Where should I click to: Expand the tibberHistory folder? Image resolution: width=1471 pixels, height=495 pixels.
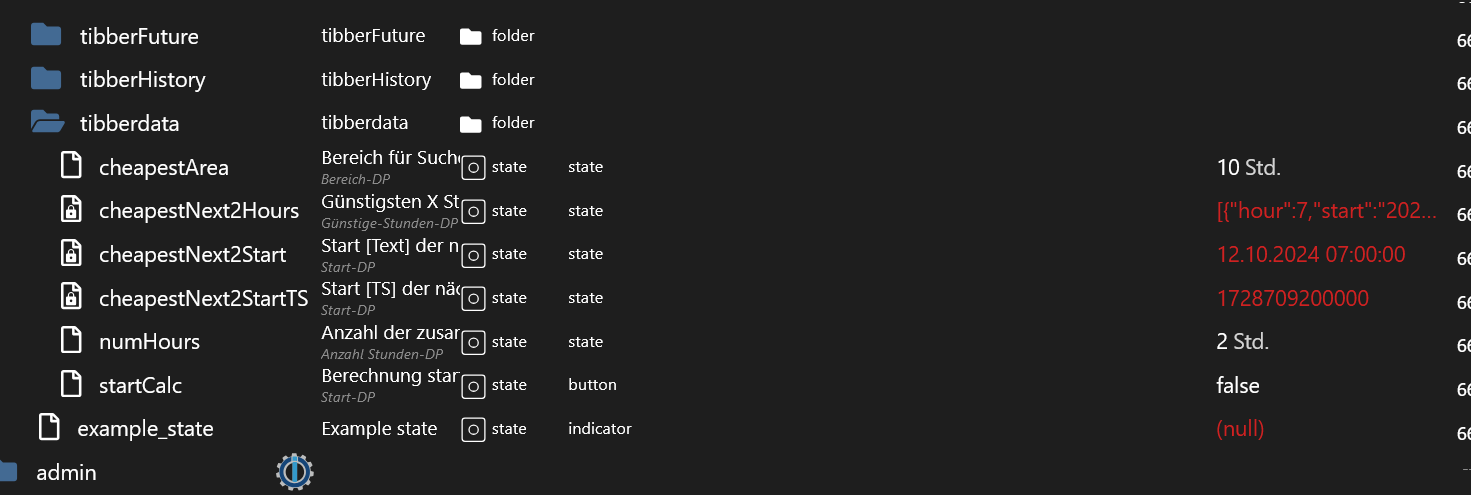[46, 79]
